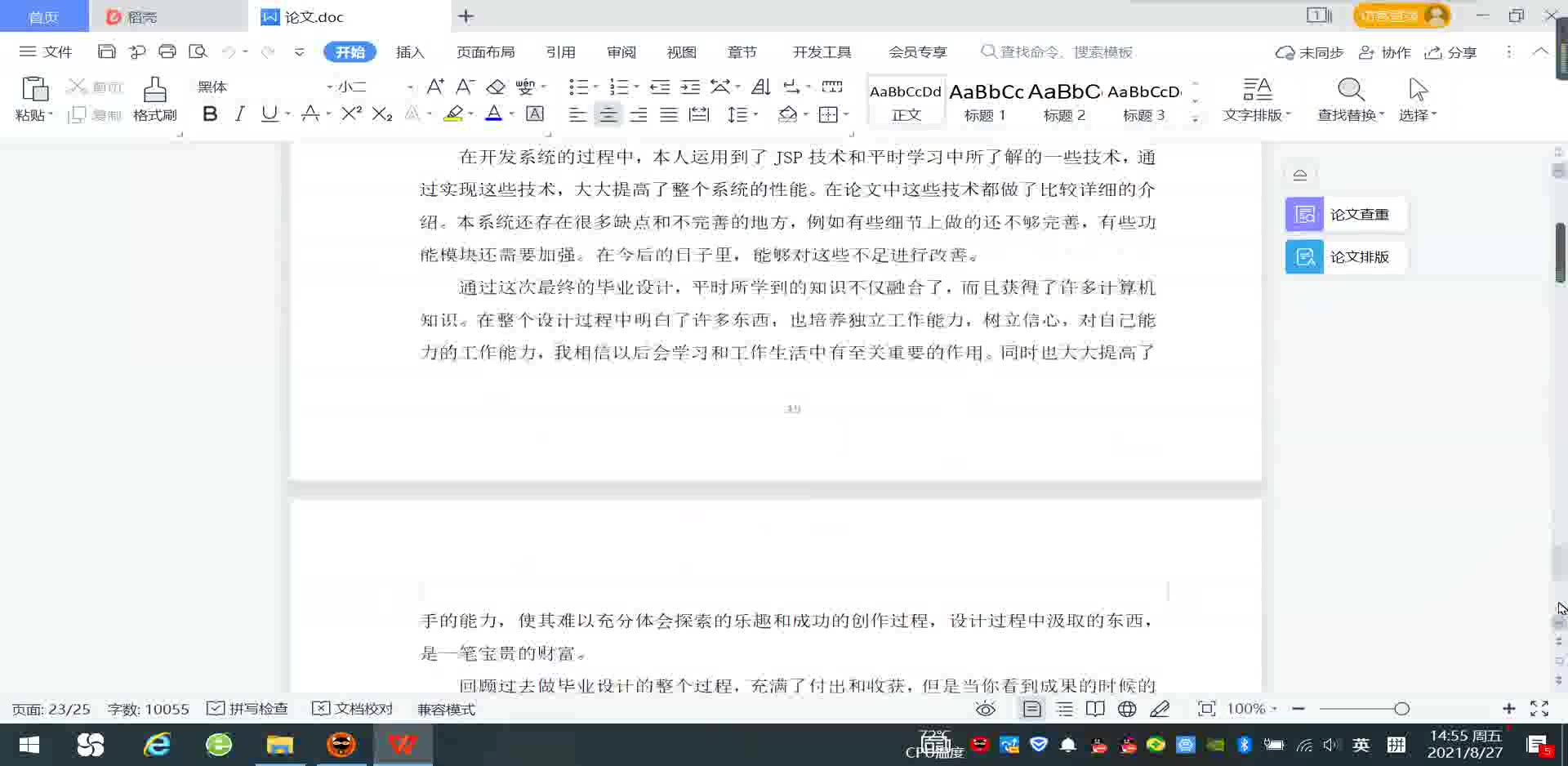The image size is (1568, 766).
Task: Select the Format Painter tool
Action: (x=154, y=100)
